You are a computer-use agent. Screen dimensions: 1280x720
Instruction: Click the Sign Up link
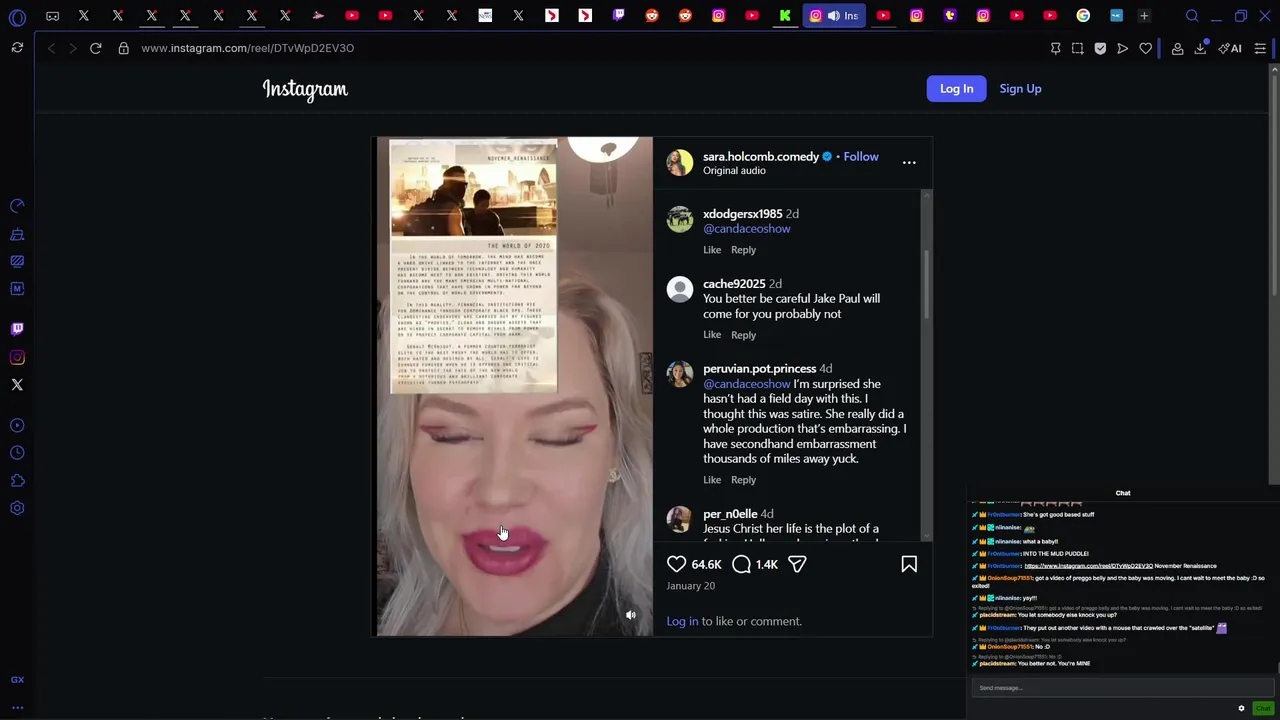pos(1020,89)
